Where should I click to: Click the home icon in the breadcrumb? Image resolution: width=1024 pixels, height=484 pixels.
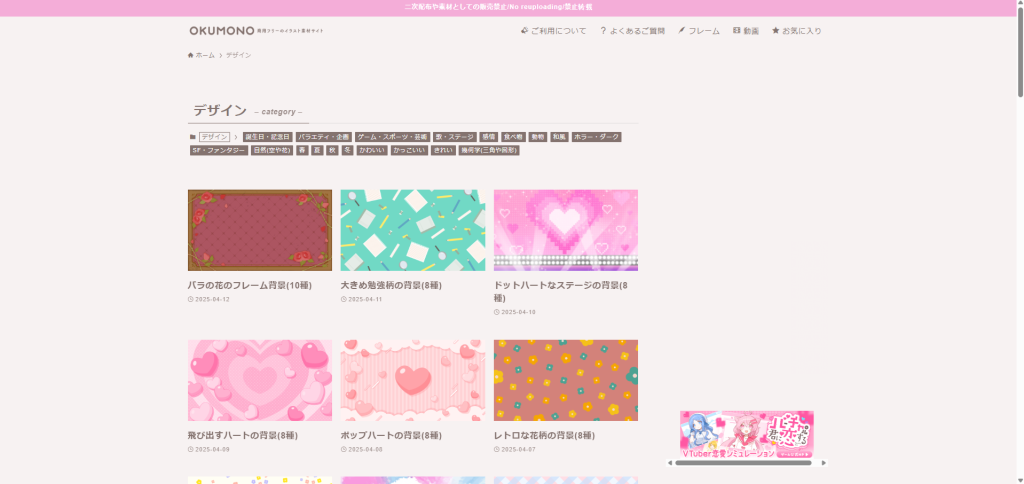(191, 55)
